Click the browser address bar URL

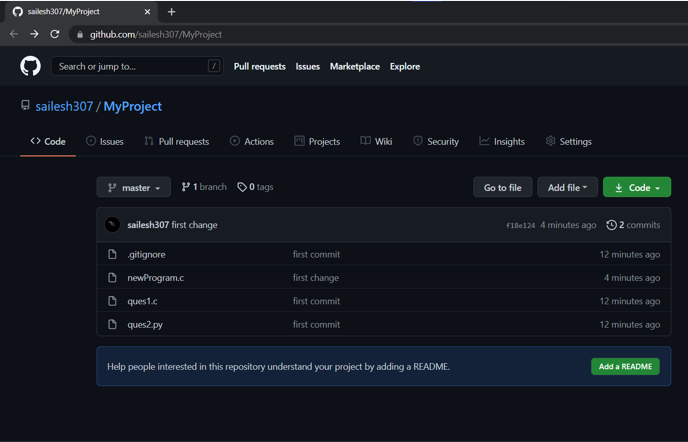click(x=156, y=34)
